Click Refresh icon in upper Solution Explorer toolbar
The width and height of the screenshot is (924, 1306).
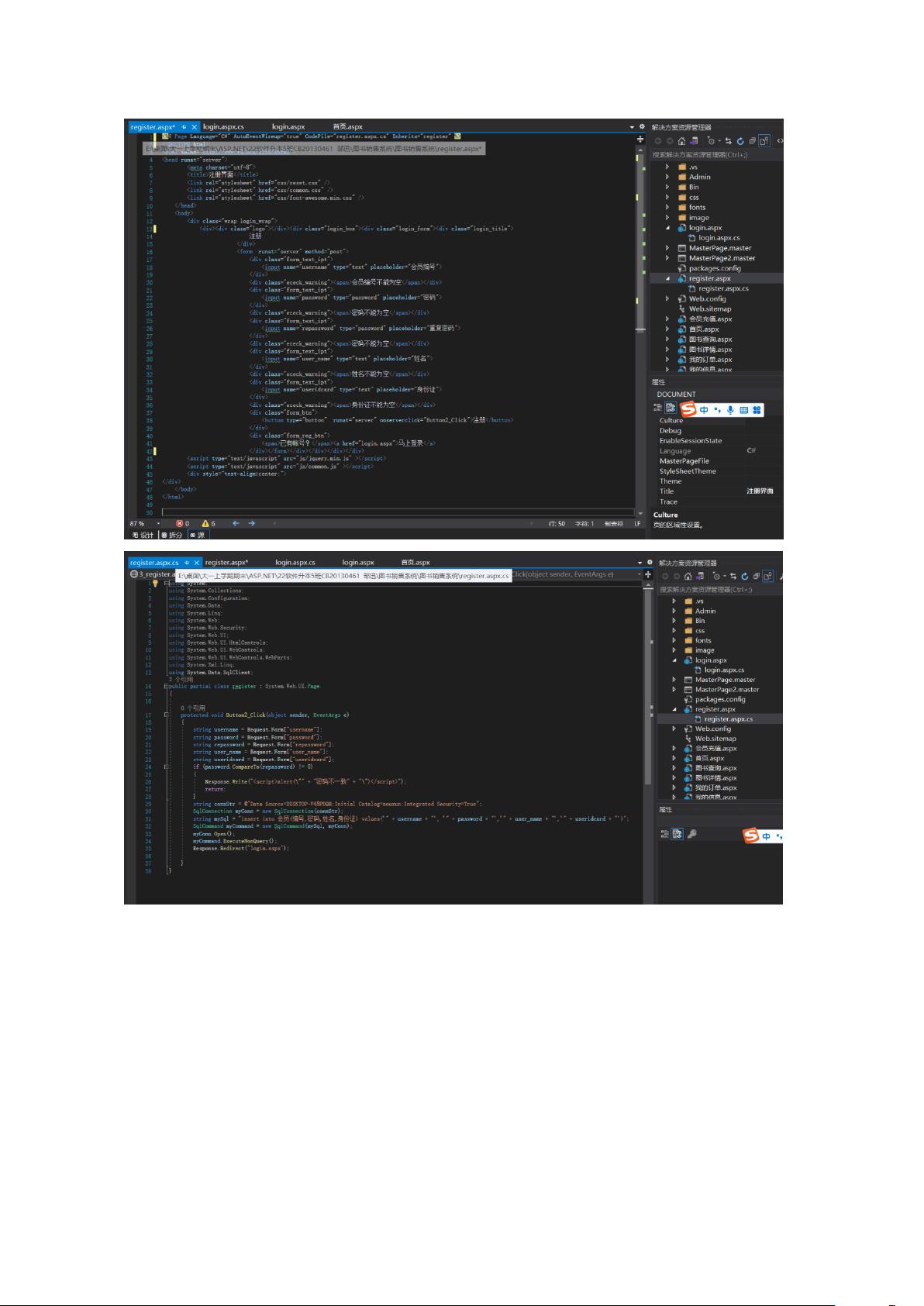click(740, 141)
